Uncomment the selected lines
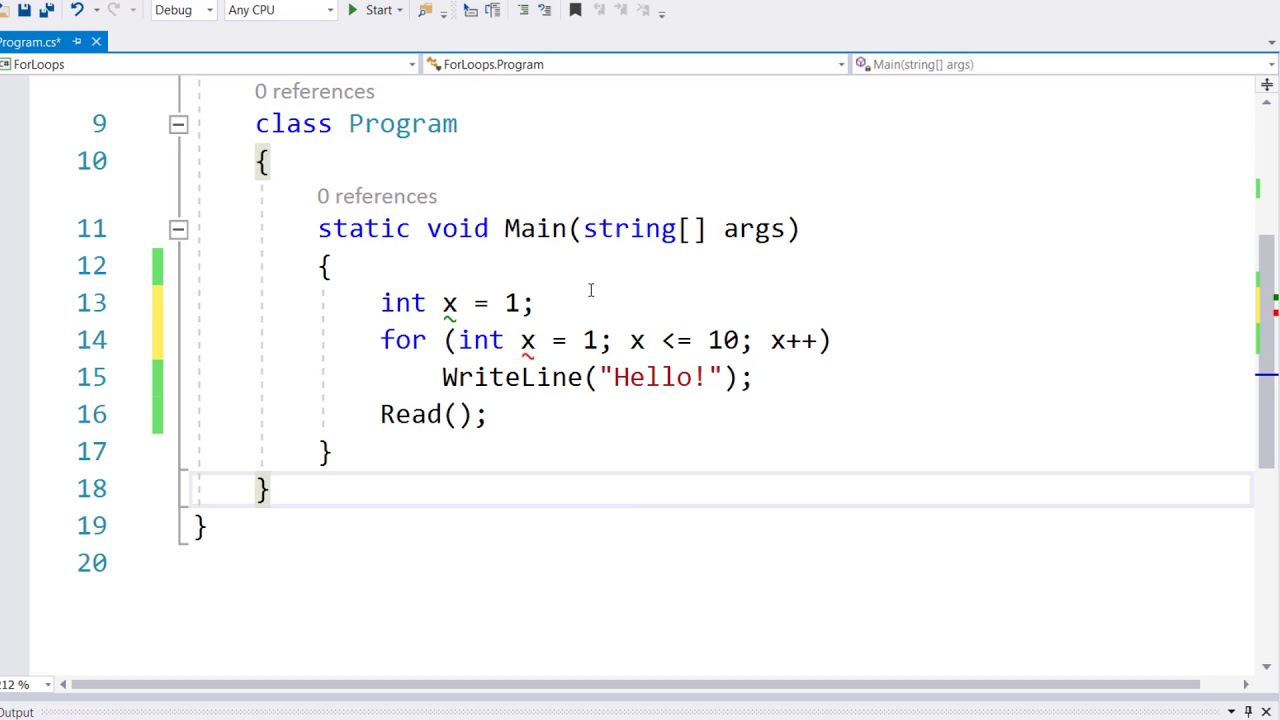This screenshot has height=720, width=1280. pos(544,10)
